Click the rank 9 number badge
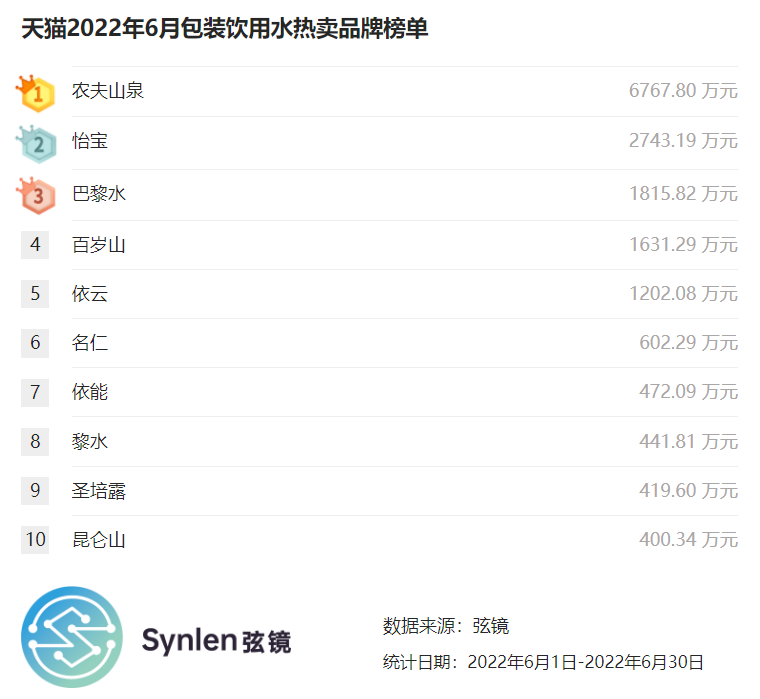This screenshot has width=760, height=699. coord(35,490)
